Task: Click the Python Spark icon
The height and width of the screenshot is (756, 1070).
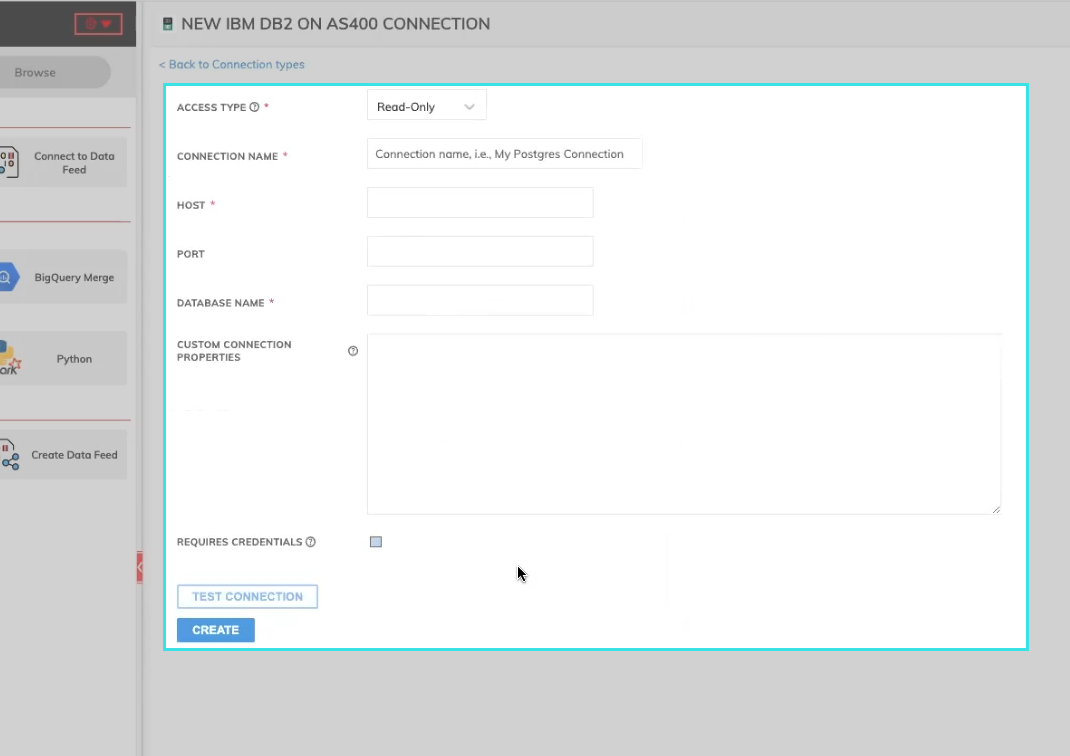Action: [x=10, y=359]
